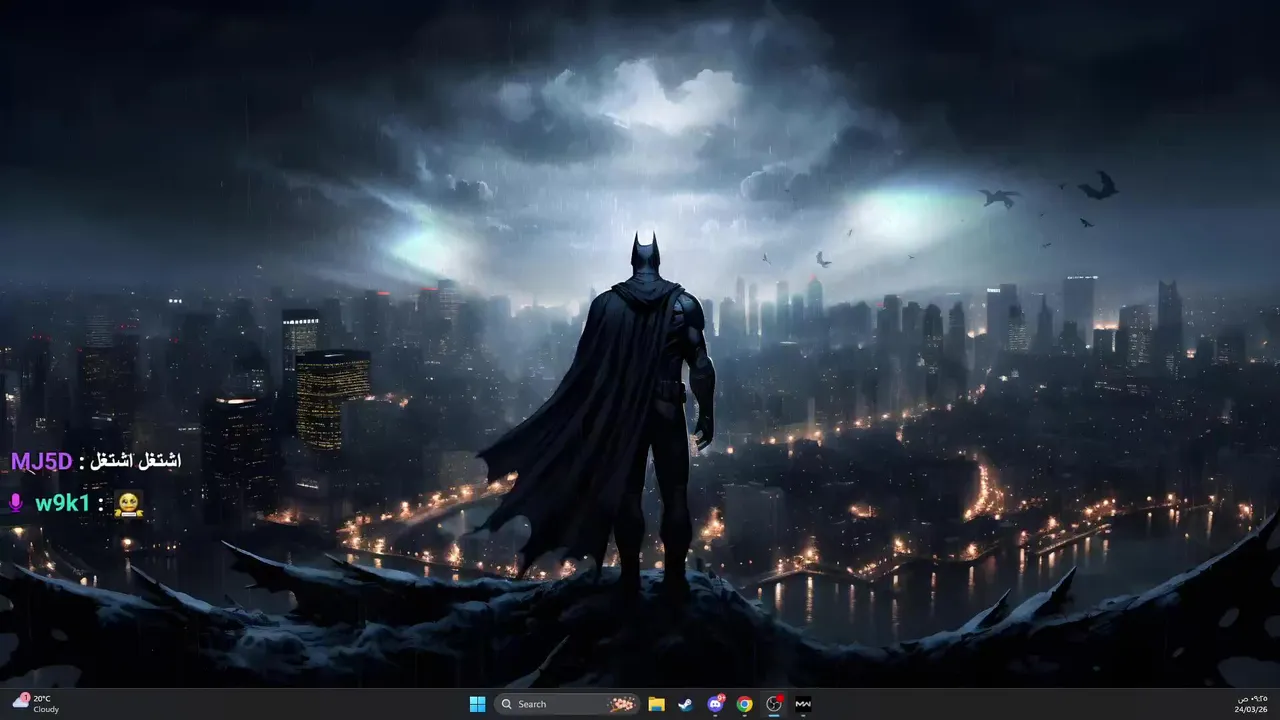The height and width of the screenshot is (720, 1280).
Task: Click the w9k1 username in overlay
Action: (x=62, y=503)
